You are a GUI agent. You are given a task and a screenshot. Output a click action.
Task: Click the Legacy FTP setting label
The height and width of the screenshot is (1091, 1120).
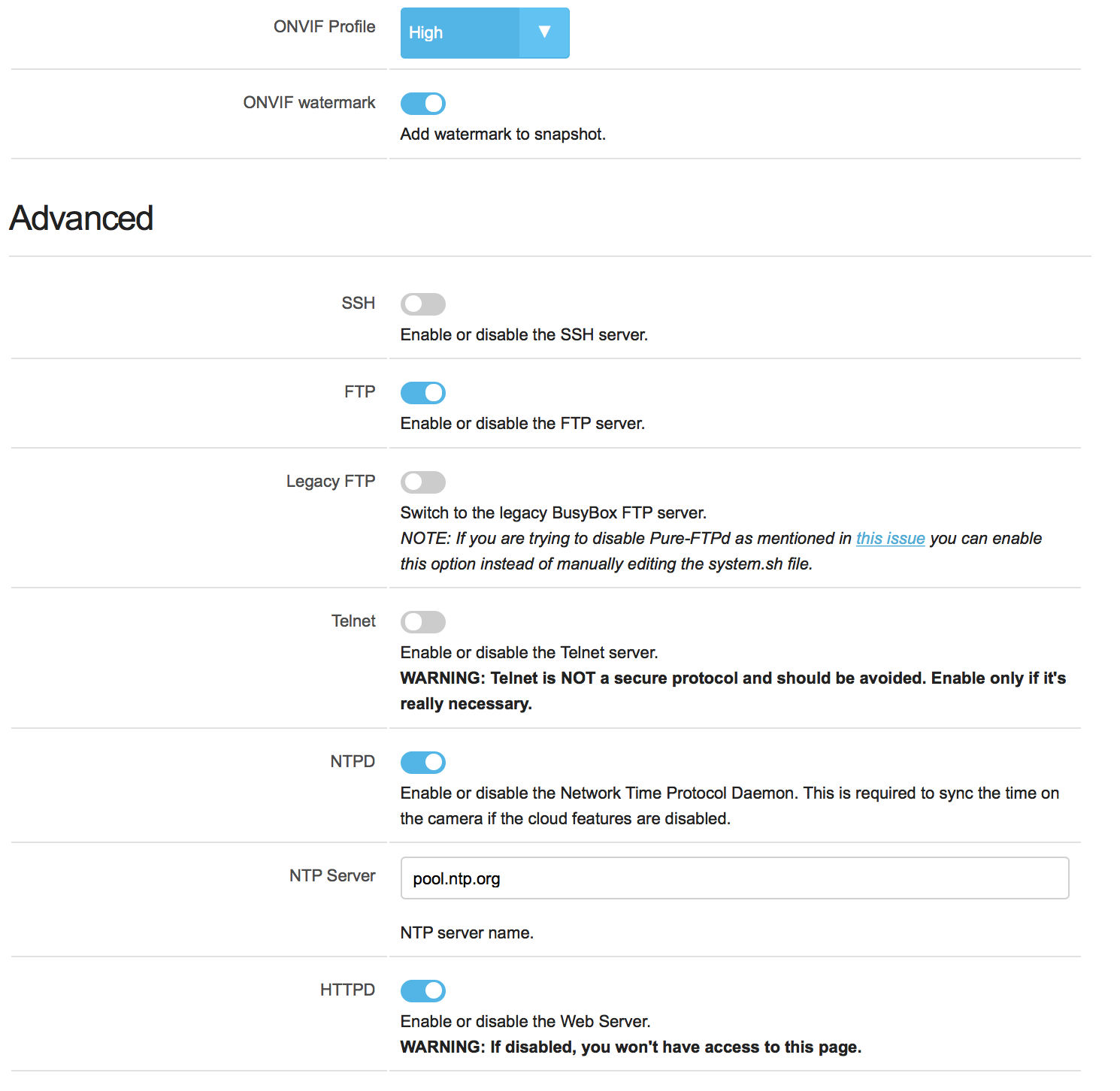click(330, 482)
